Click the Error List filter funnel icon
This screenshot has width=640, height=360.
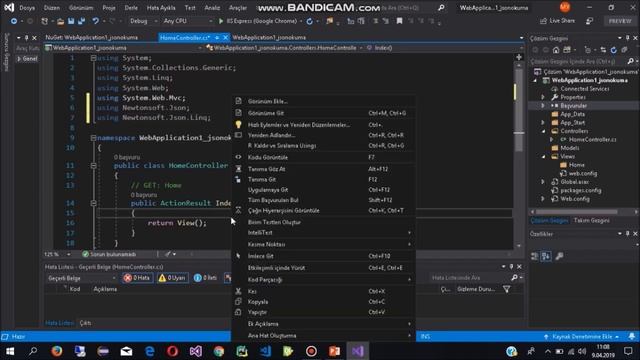[507, 289]
